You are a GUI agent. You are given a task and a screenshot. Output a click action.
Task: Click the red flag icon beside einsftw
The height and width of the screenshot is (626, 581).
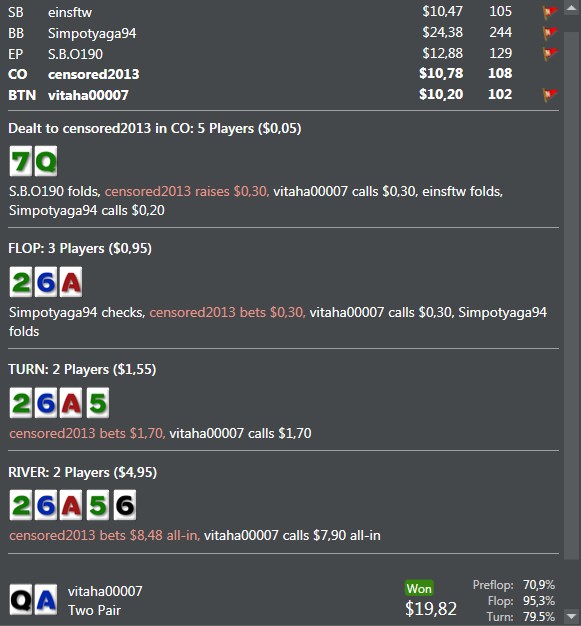550,12
